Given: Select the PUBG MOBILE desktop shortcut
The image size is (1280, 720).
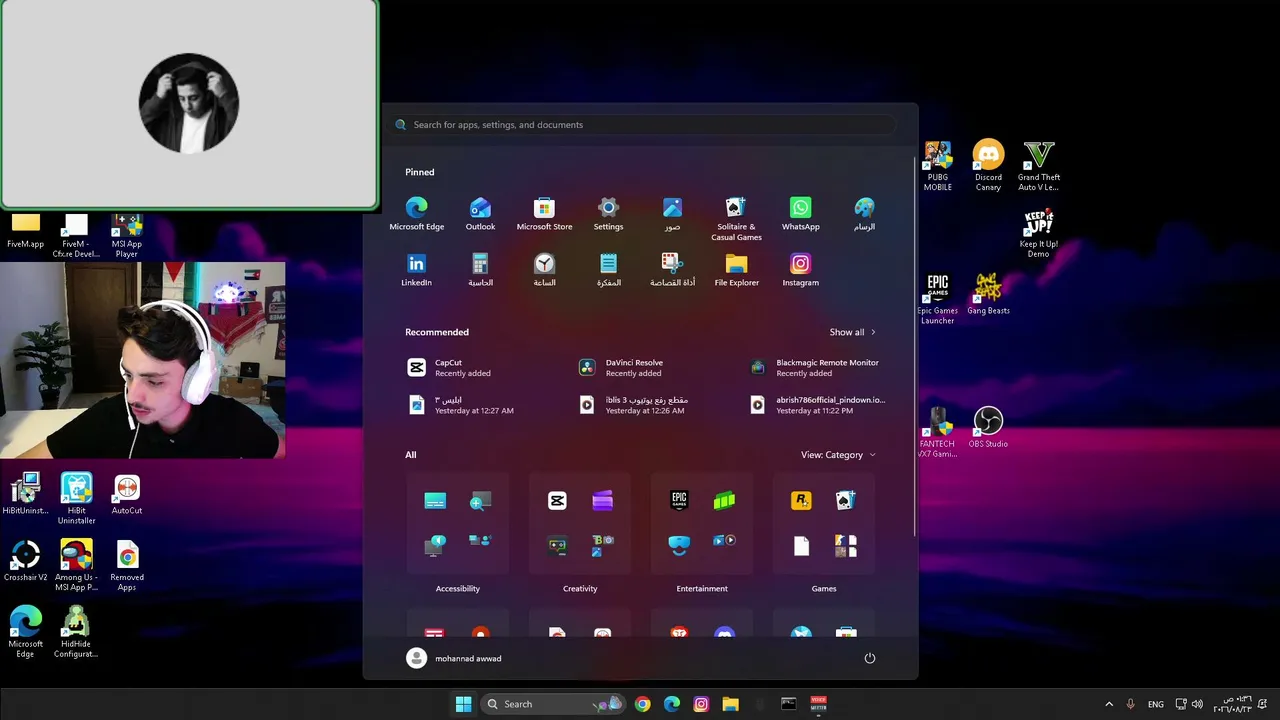Looking at the screenshot, I should (937, 166).
